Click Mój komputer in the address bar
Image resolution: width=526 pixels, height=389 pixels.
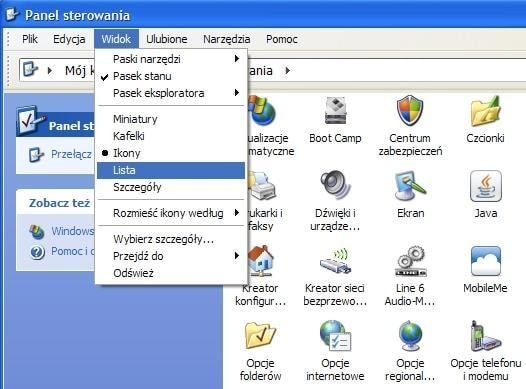pyautogui.click(x=80, y=70)
